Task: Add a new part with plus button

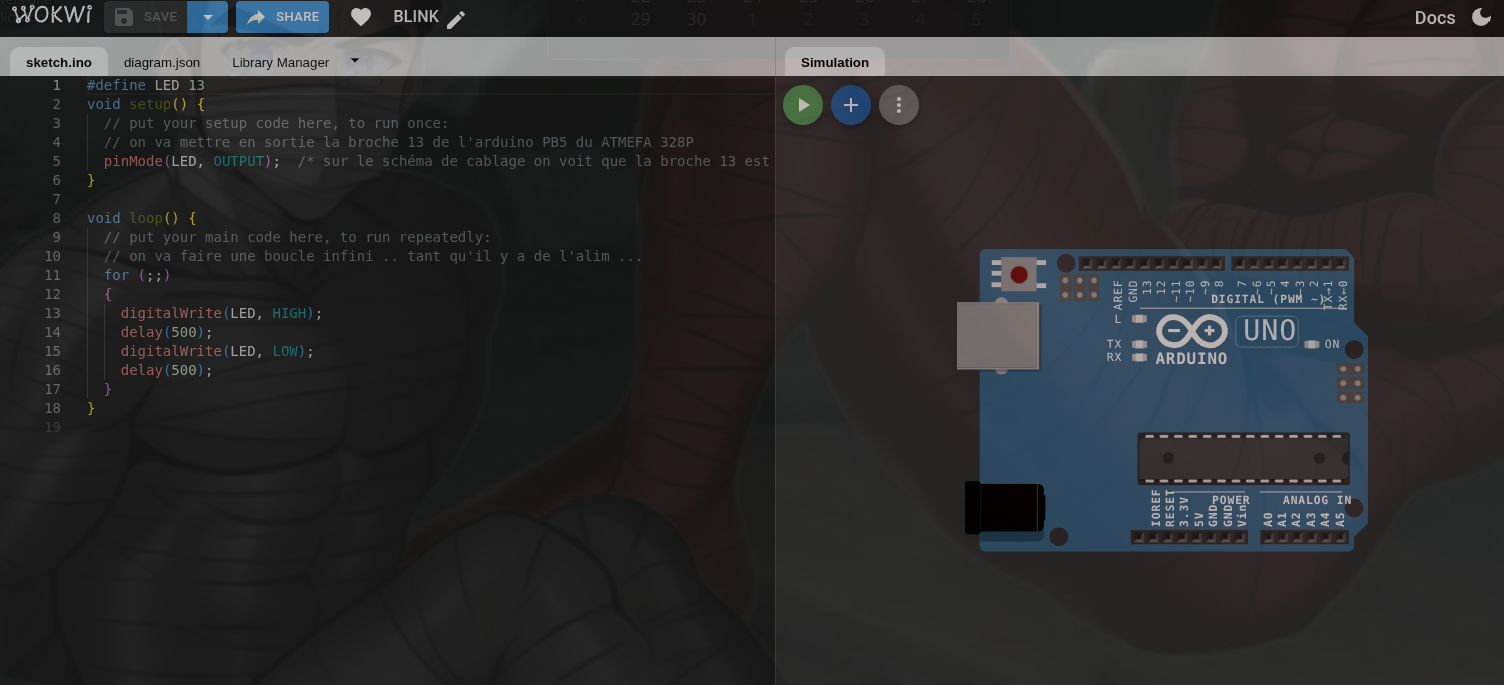Action: (851, 105)
